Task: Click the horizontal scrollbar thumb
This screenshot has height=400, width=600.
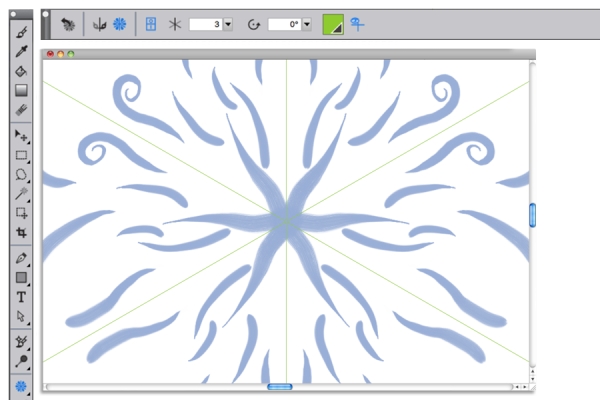Action: pos(280,386)
